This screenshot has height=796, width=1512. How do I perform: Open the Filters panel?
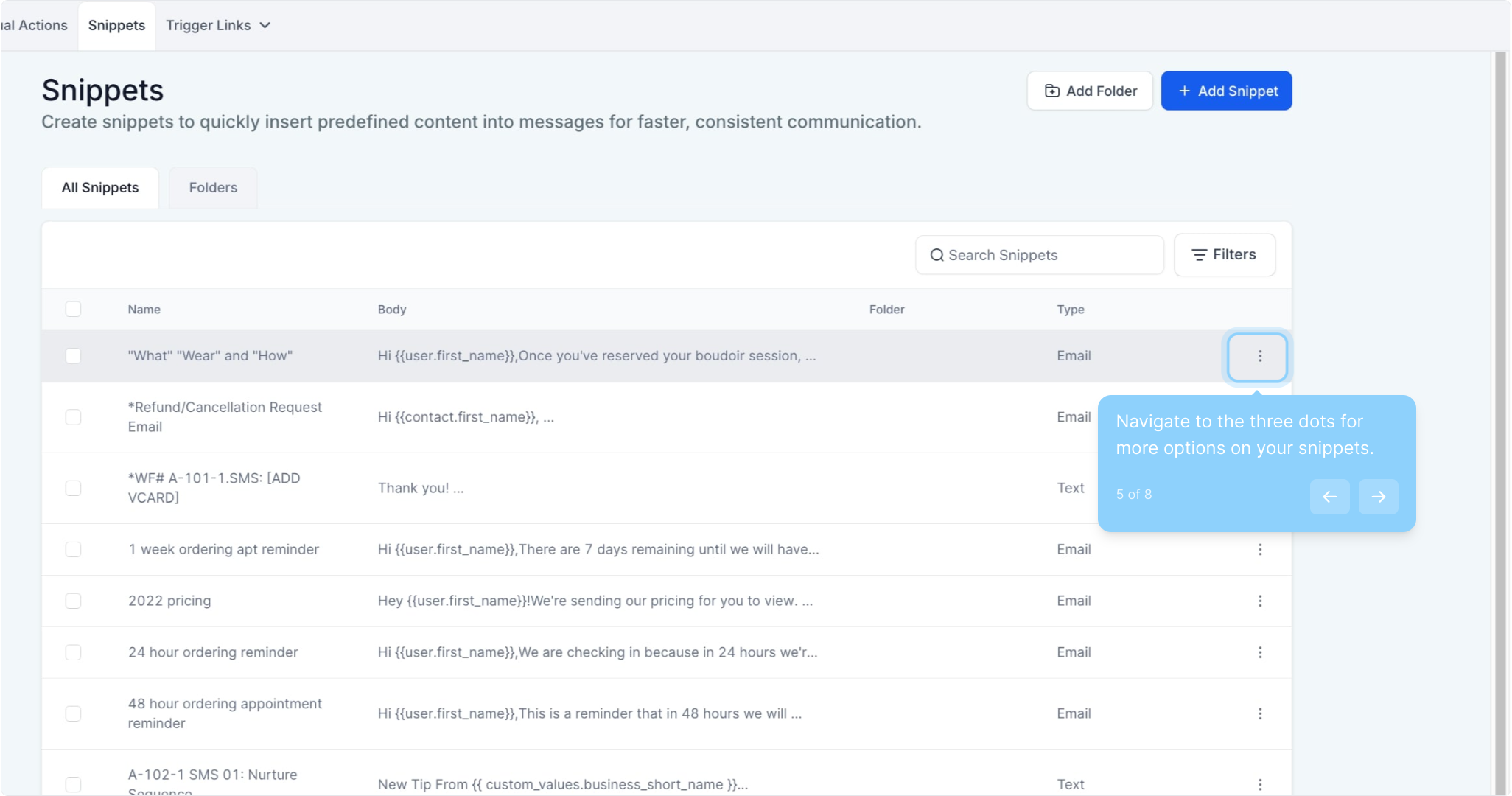[1224, 255]
